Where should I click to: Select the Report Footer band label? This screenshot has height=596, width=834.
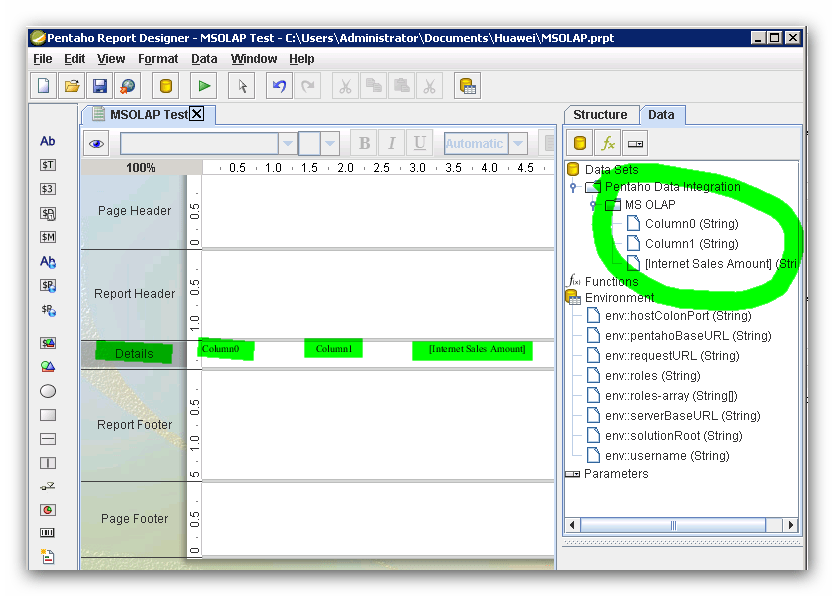135,425
